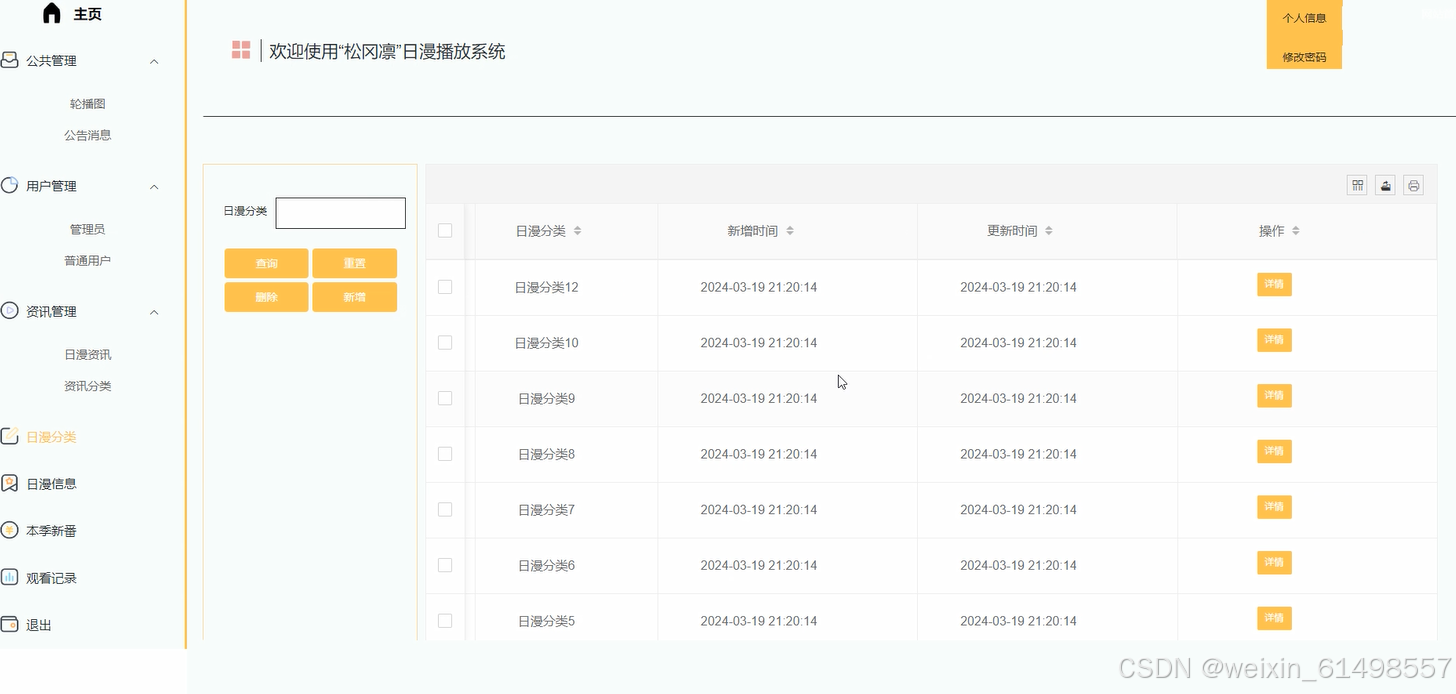The height and width of the screenshot is (694, 1456).
Task: Click the 用户管理 pie icon
Action: [10, 186]
